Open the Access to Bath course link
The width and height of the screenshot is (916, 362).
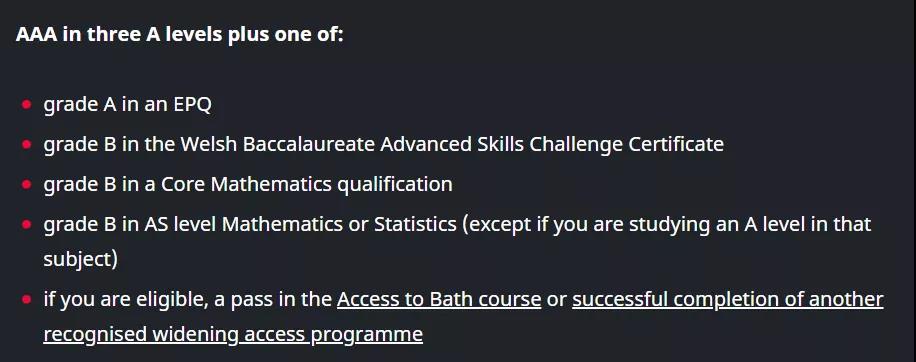(439, 300)
